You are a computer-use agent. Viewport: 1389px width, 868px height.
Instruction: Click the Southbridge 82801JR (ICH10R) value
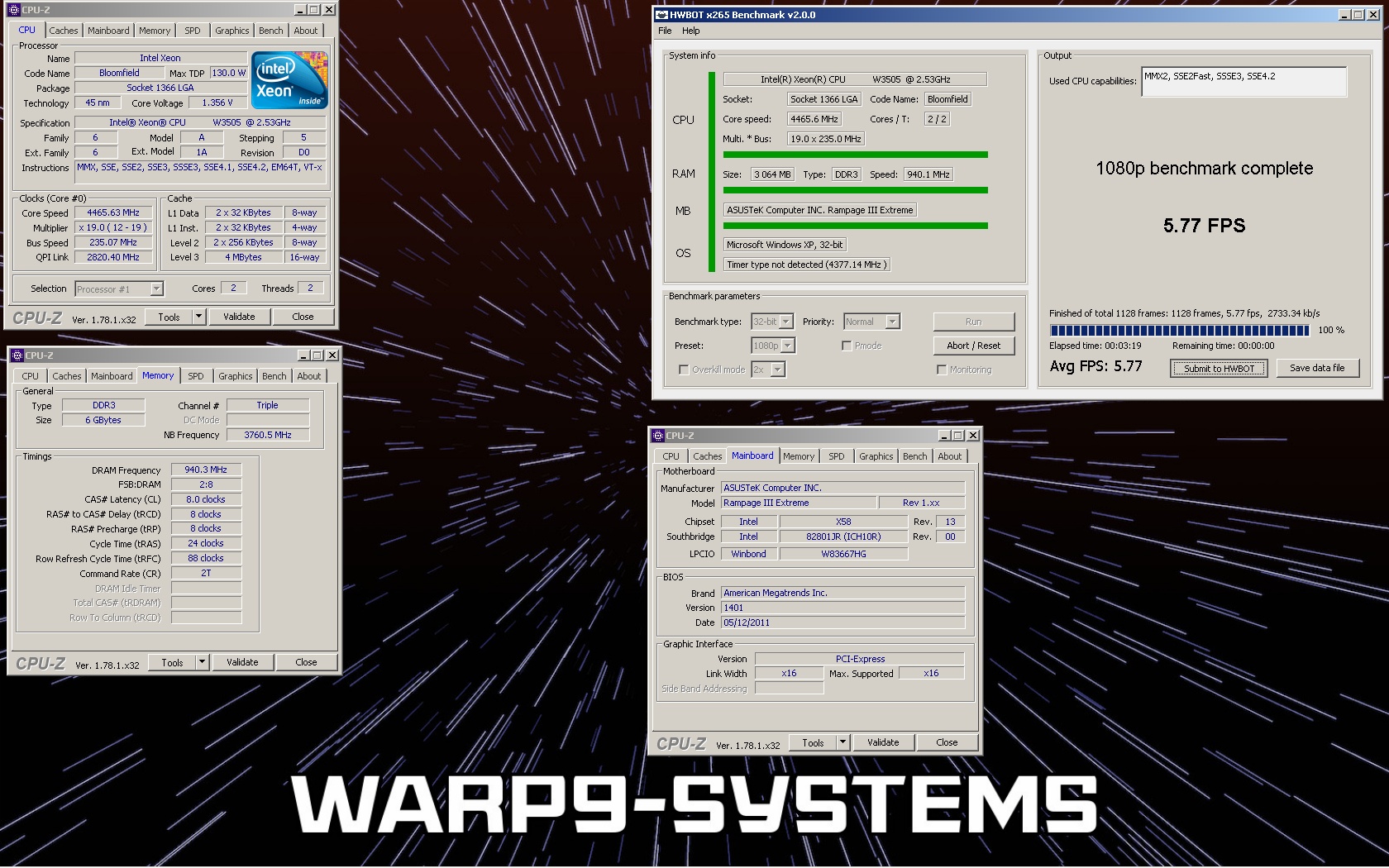coord(843,537)
